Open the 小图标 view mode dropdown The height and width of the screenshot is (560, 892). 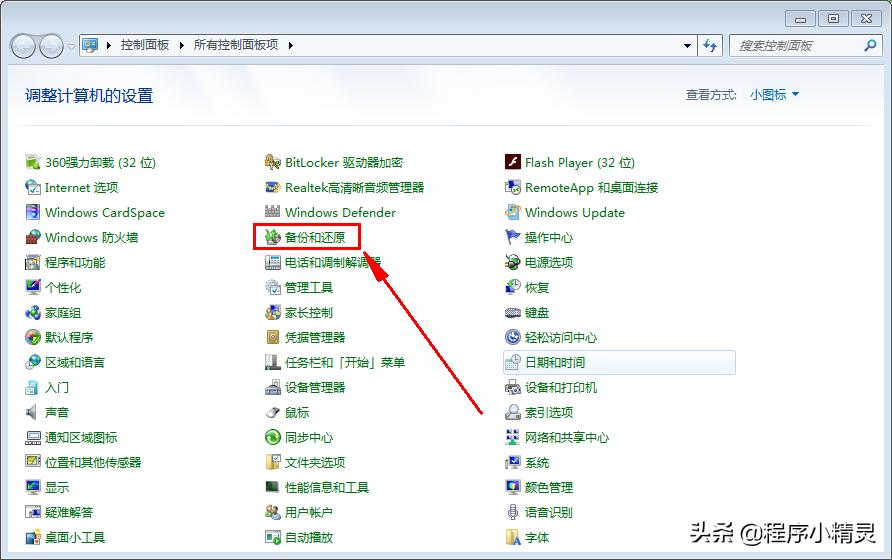pos(774,94)
